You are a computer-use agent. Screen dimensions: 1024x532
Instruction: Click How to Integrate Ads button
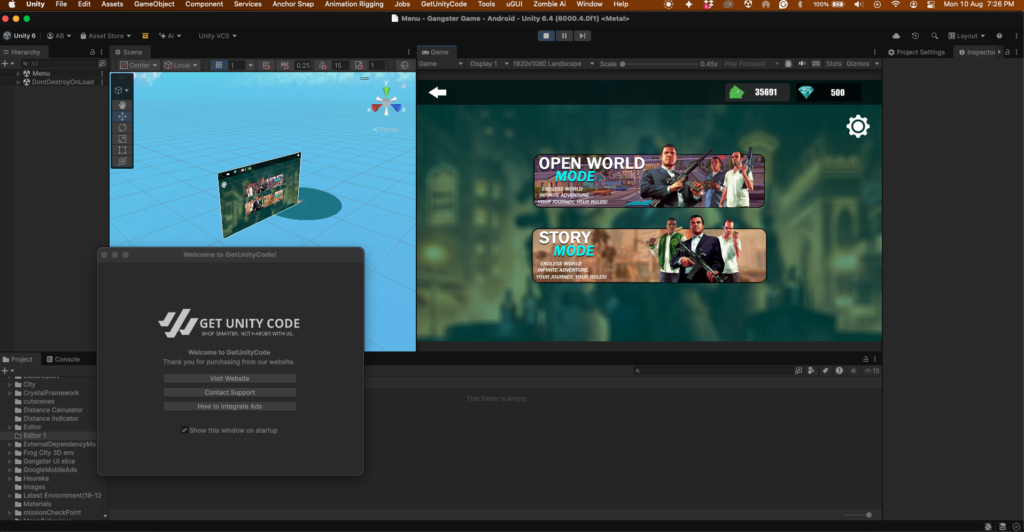tap(229, 406)
